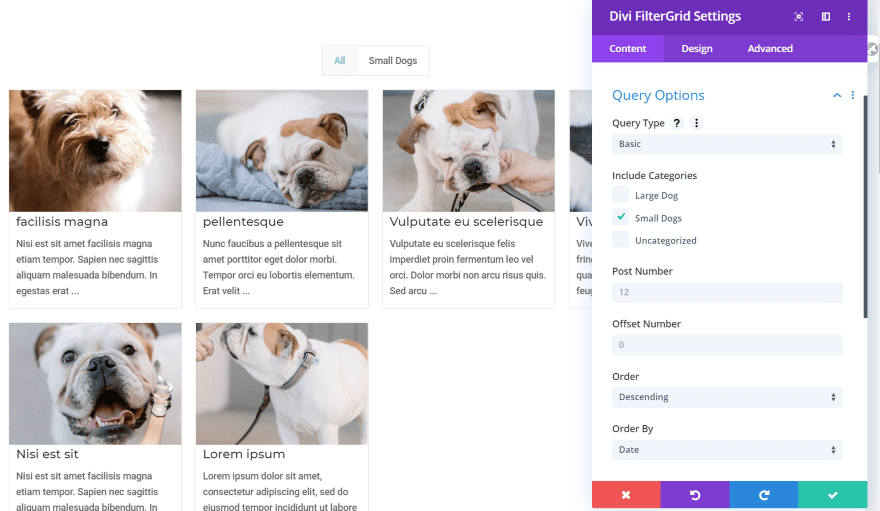The width and height of the screenshot is (880, 511).
Task: Uncheck the Small Dogs category
Action: pos(621,217)
